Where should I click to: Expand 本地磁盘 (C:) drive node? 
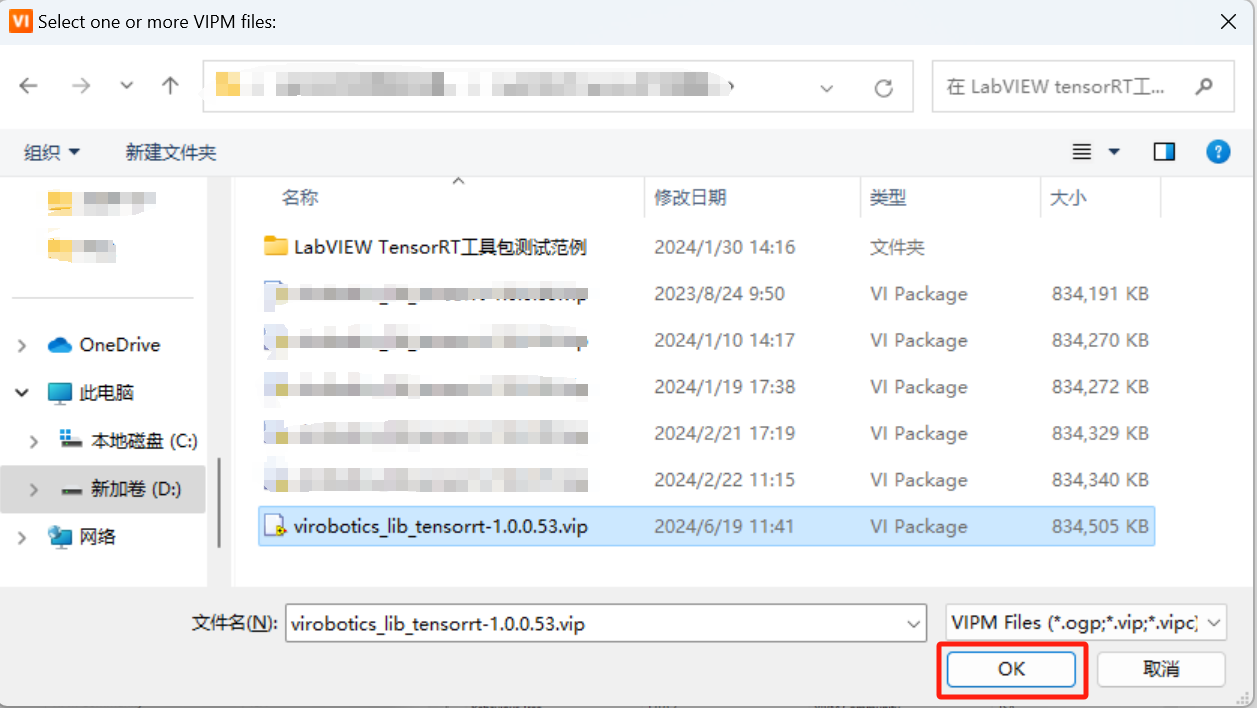click(x=34, y=441)
